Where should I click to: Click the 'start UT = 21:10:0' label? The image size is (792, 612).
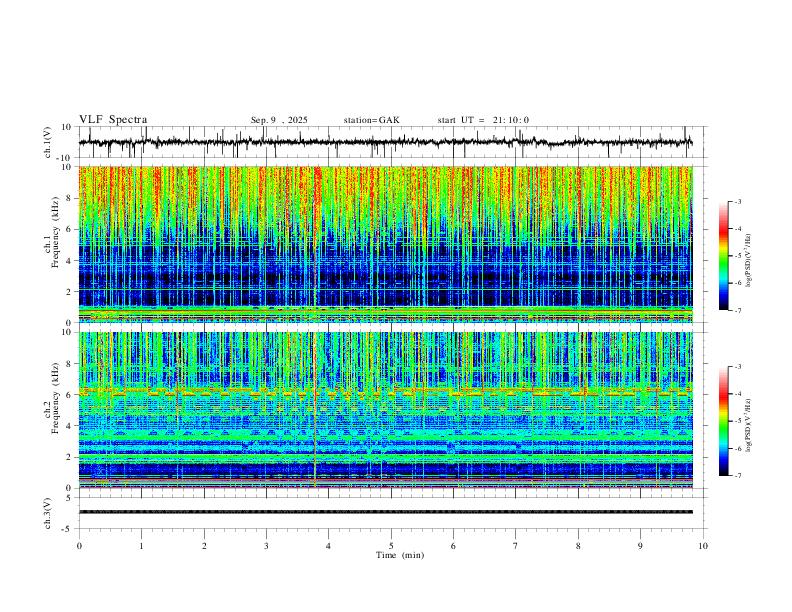click(x=483, y=120)
